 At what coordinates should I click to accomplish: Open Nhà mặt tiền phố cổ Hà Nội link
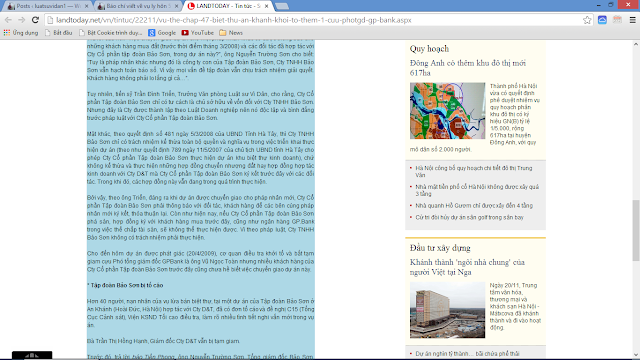coord(477,190)
